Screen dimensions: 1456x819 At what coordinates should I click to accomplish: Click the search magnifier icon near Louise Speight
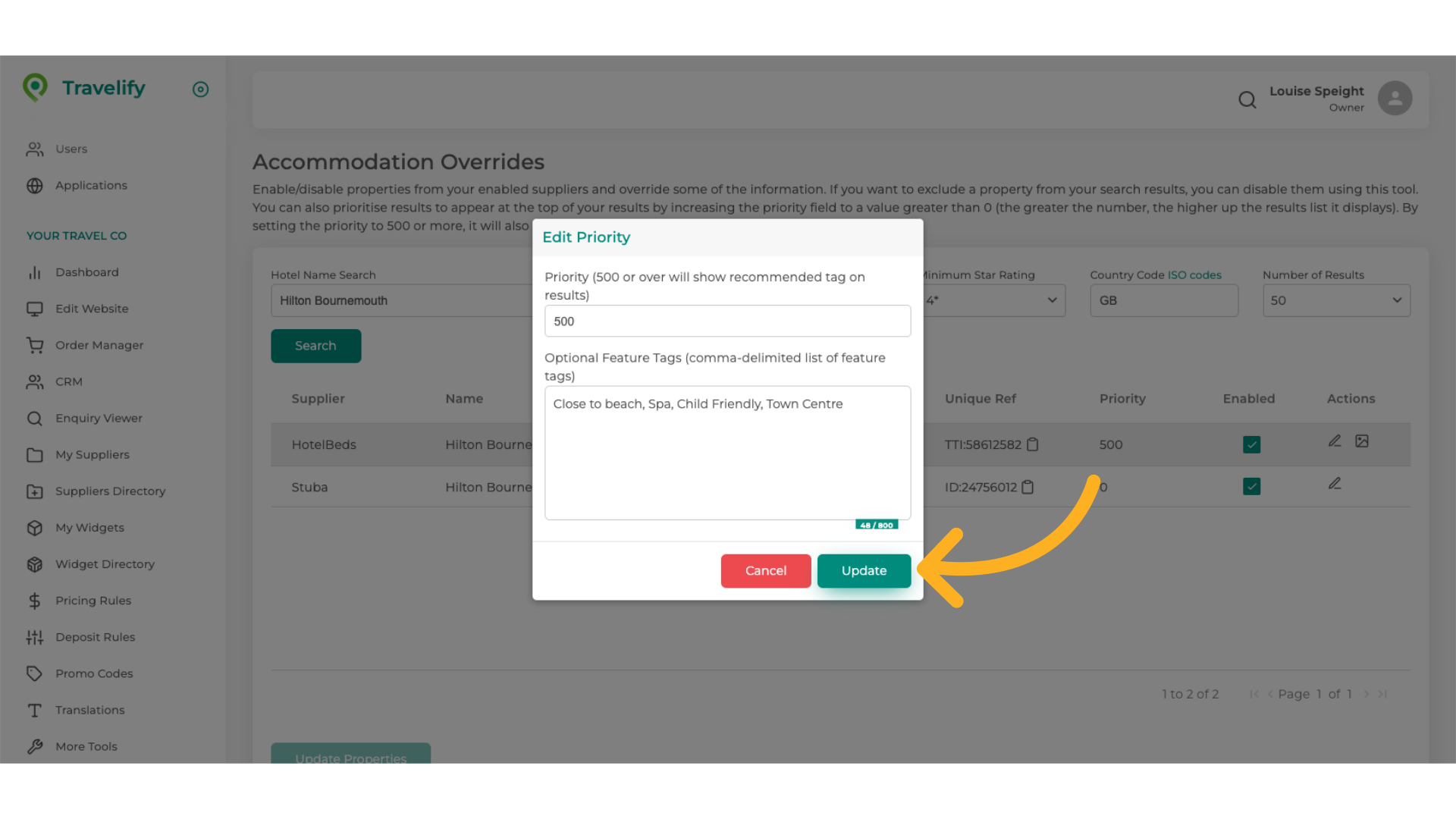[x=1247, y=99]
